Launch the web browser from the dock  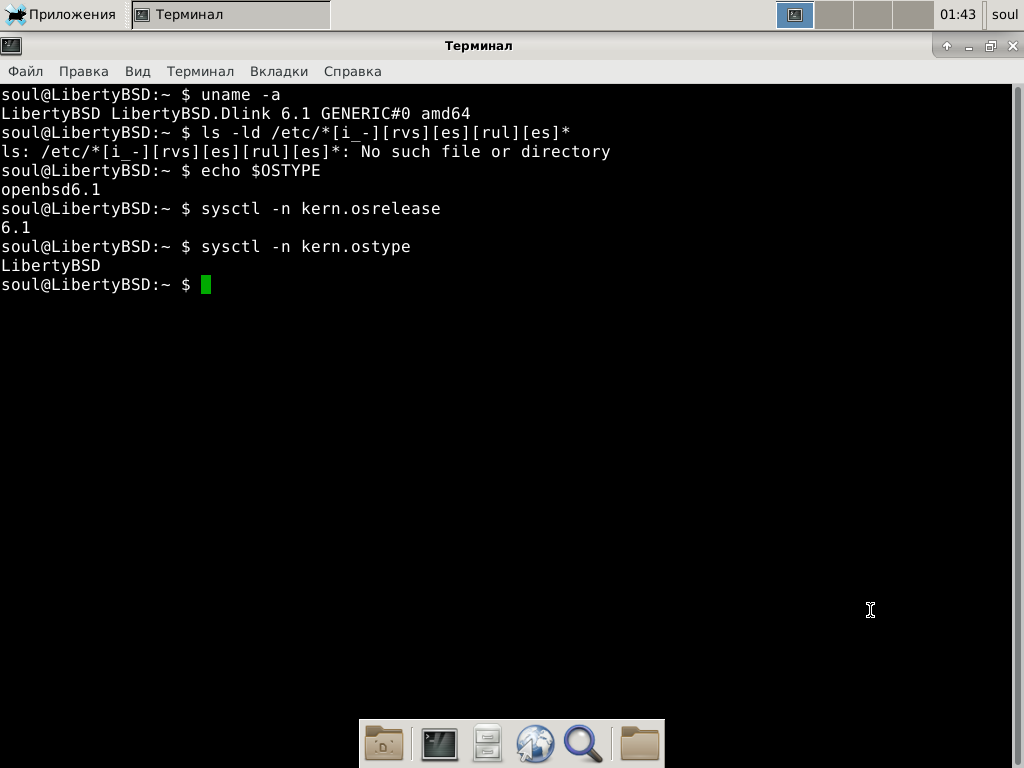click(x=535, y=743)
